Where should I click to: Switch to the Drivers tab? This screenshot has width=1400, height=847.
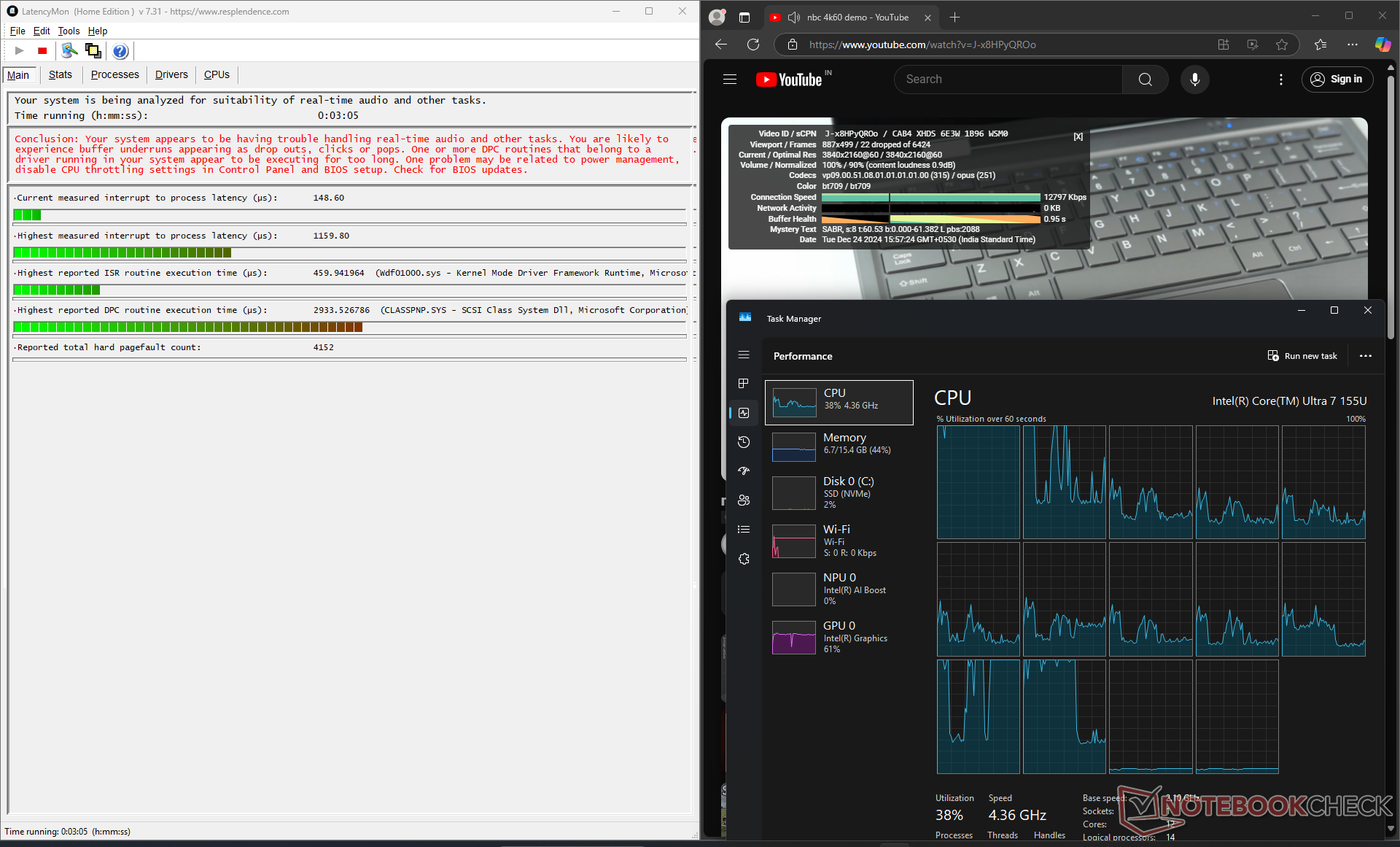tap(171, 74)
